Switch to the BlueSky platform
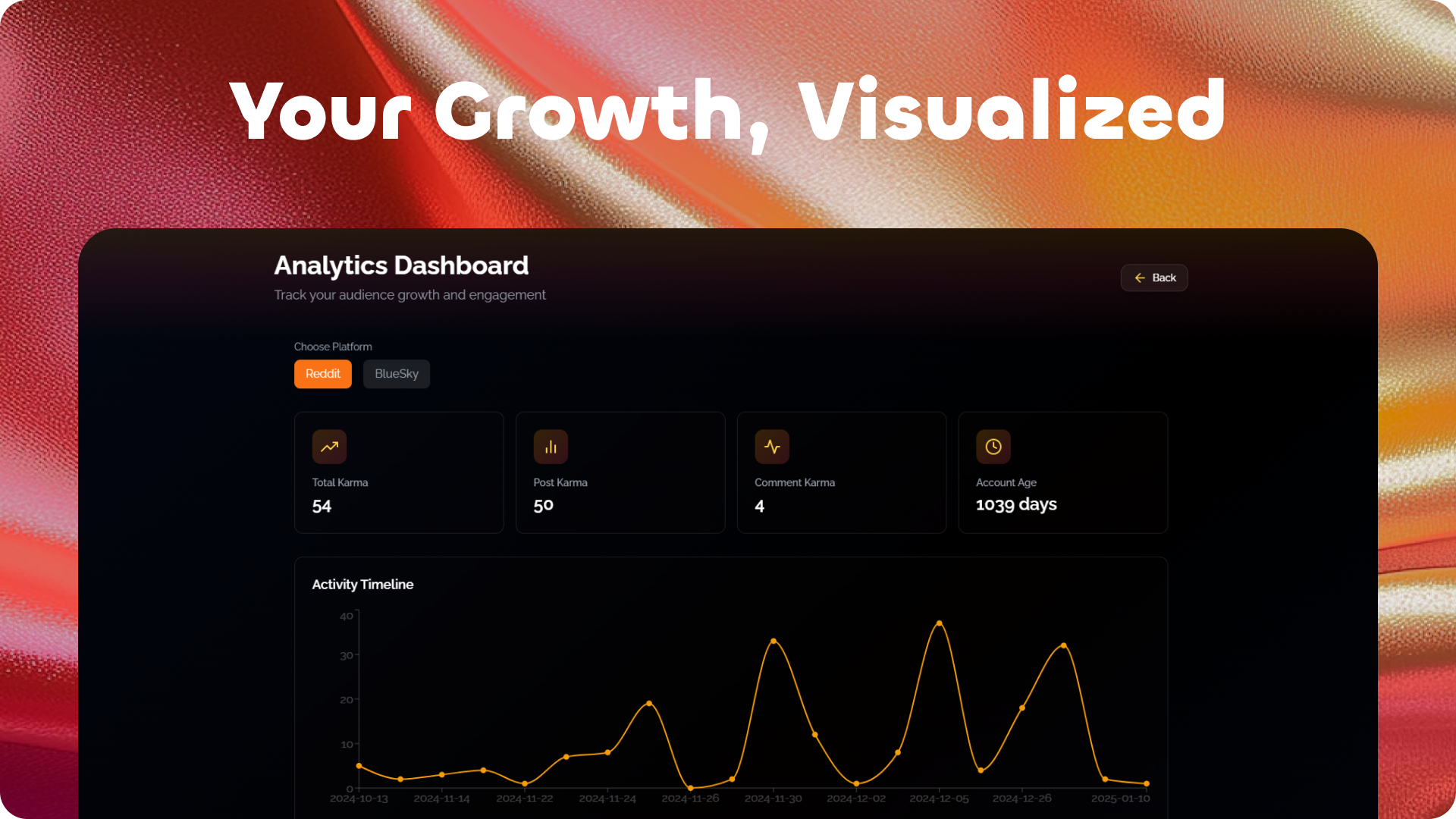Screen dimensions: 1456x819 click(x=396, y=374)
